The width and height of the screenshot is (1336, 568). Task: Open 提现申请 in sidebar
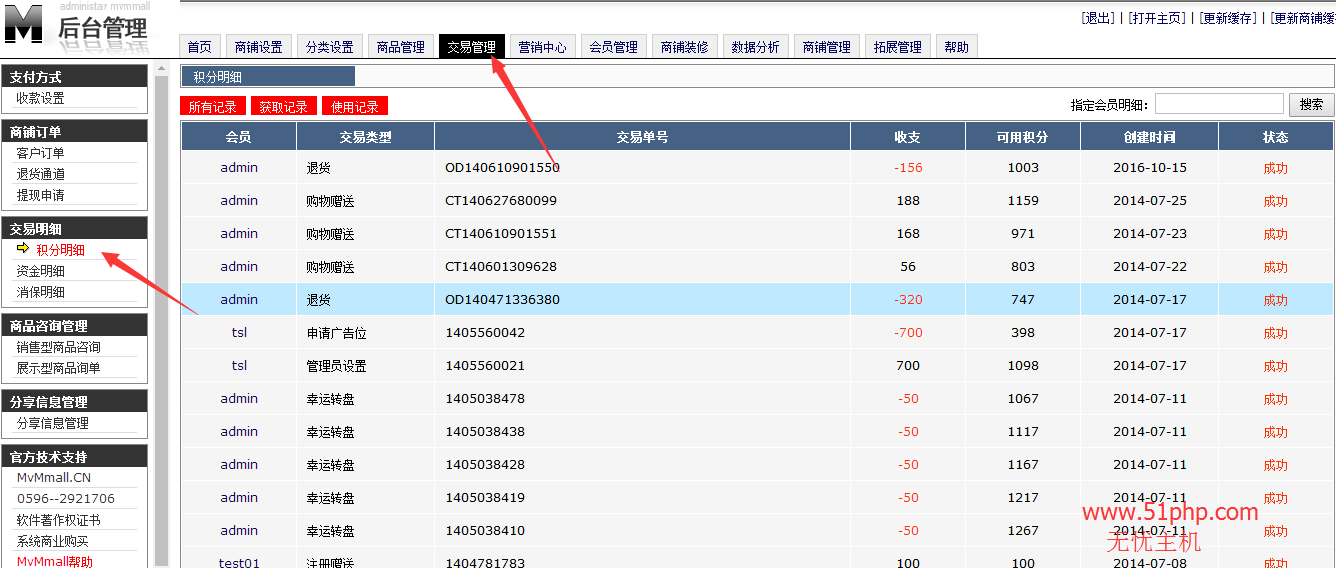(40, 195)
